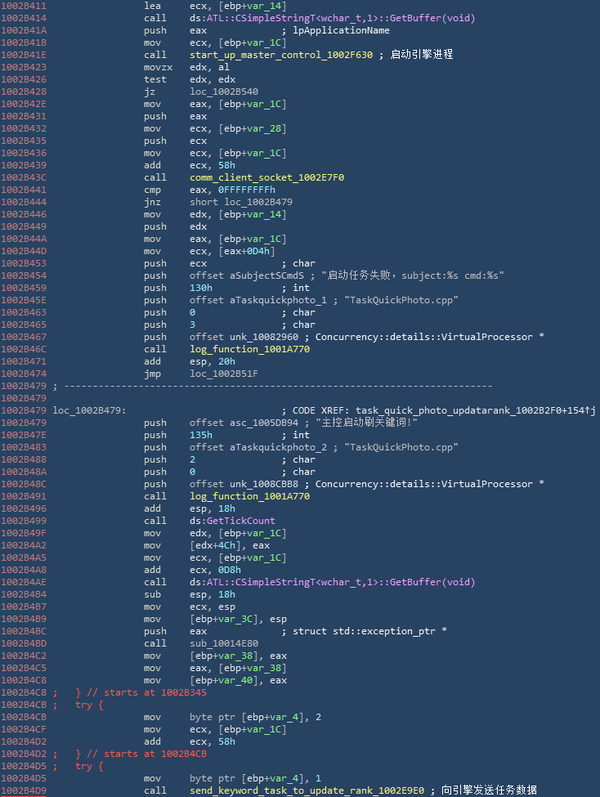Click mov [ebp+var_40], eax instruction
This screenshot has width=600, height=797.
pyautogui.click(x=215, y=680)
